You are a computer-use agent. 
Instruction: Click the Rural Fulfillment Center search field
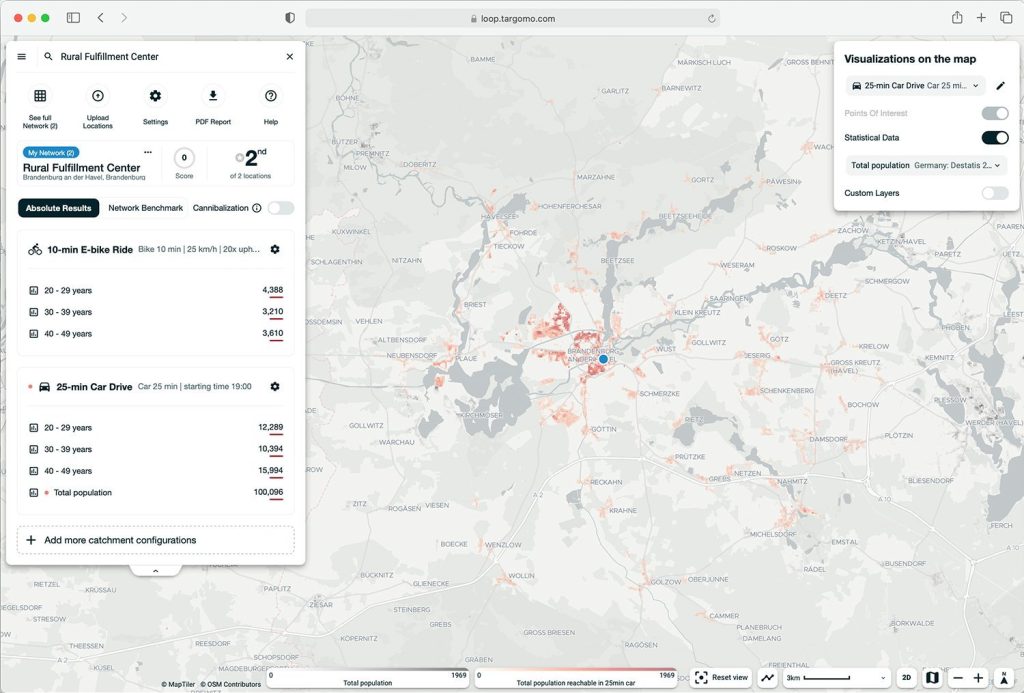click(x=167, y=57)
